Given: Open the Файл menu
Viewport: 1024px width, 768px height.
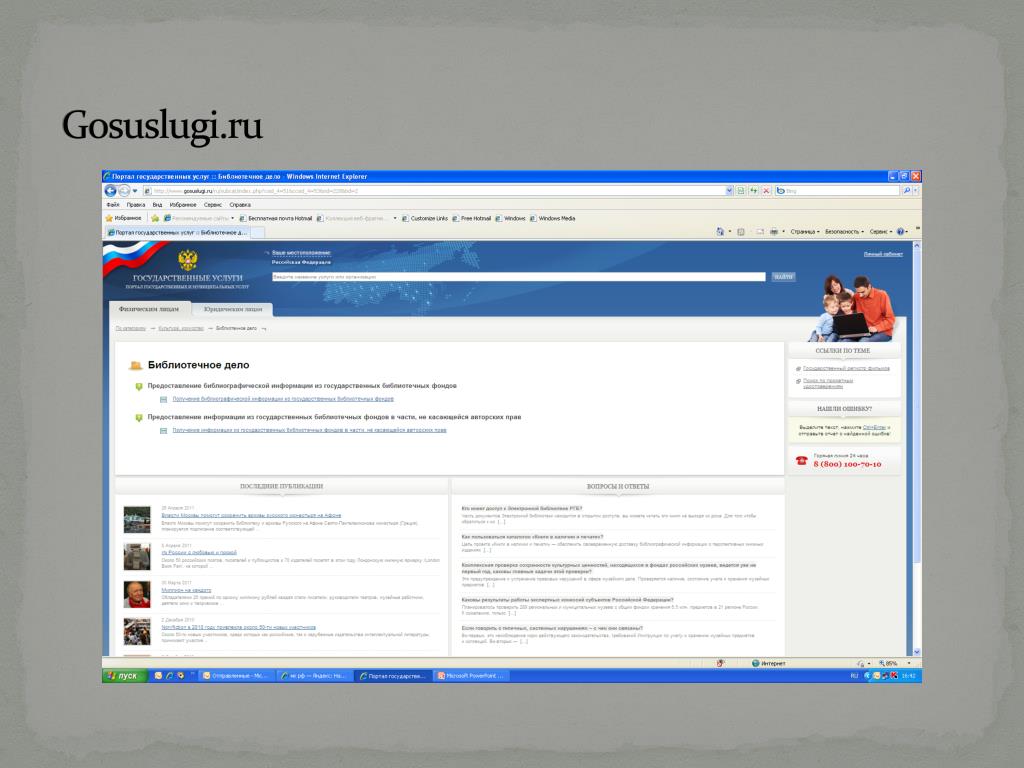Looking at the screenshot, I should click(113, 204).
